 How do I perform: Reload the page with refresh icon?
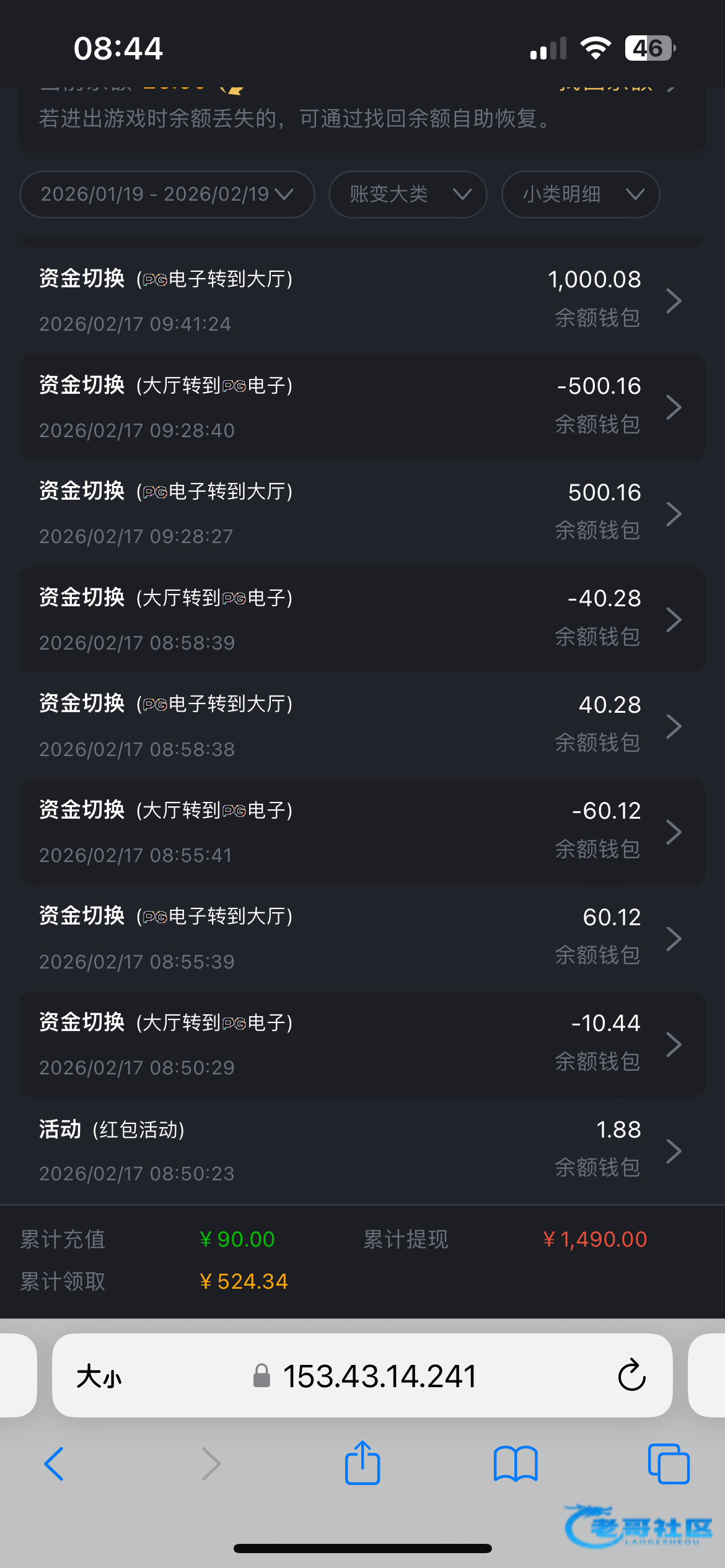pos(631,1375)
